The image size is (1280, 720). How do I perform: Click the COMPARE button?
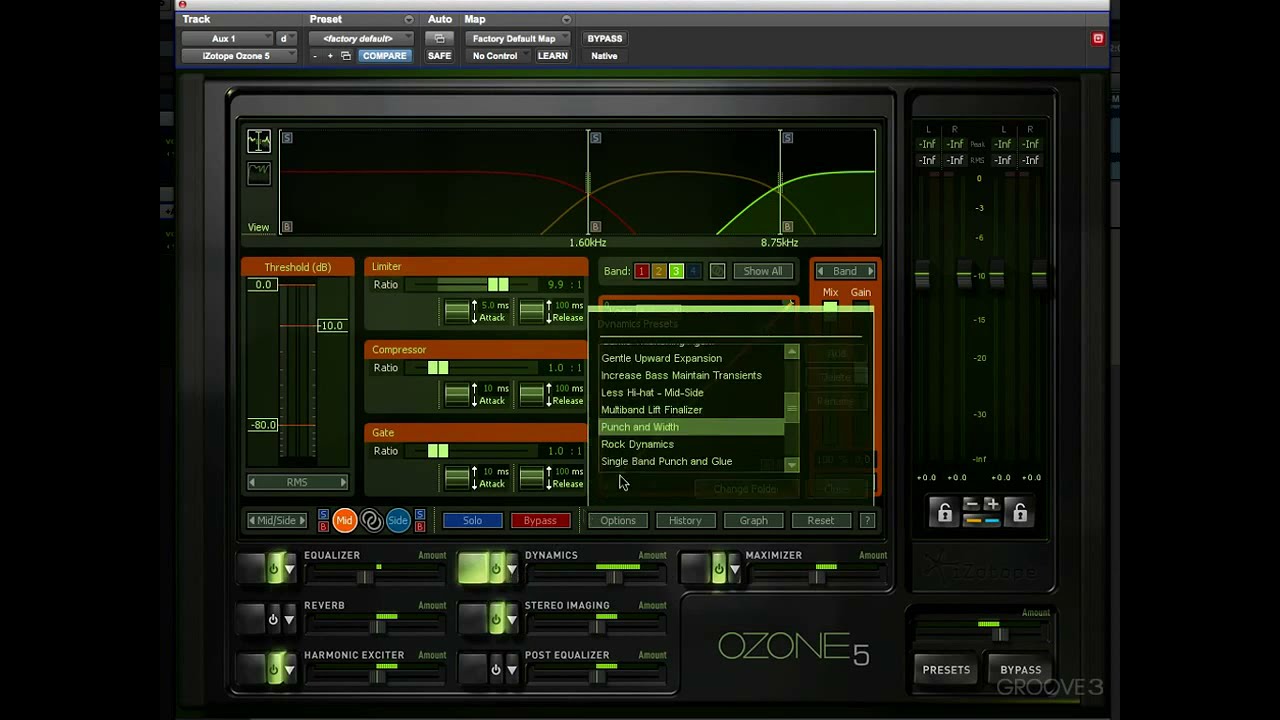coord(384,56)
